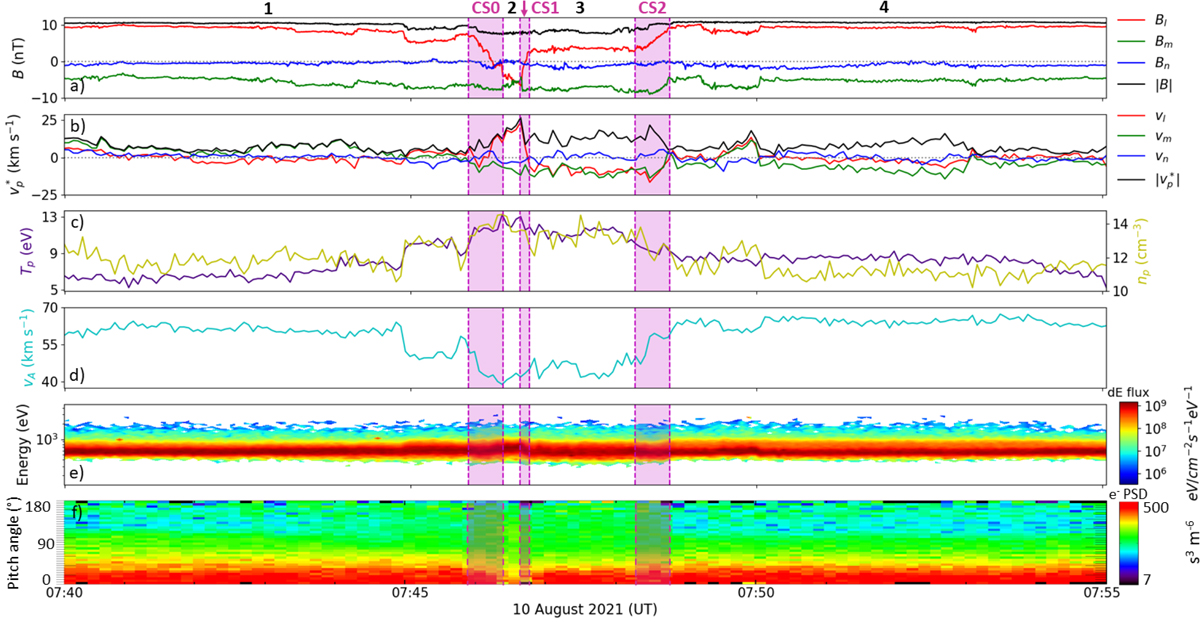Click the CS1 label at the top

(545, 8)
